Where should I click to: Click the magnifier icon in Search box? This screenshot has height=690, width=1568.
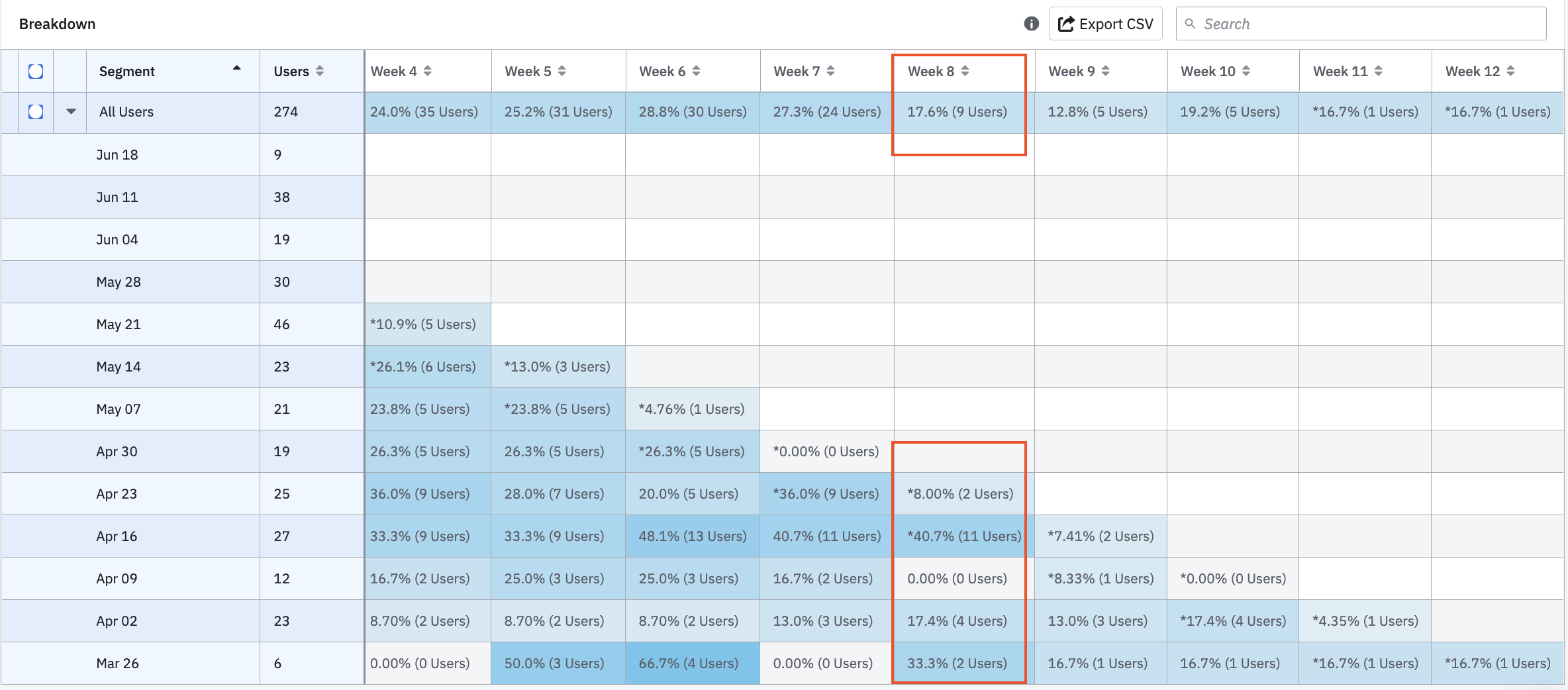[1190, 24]
